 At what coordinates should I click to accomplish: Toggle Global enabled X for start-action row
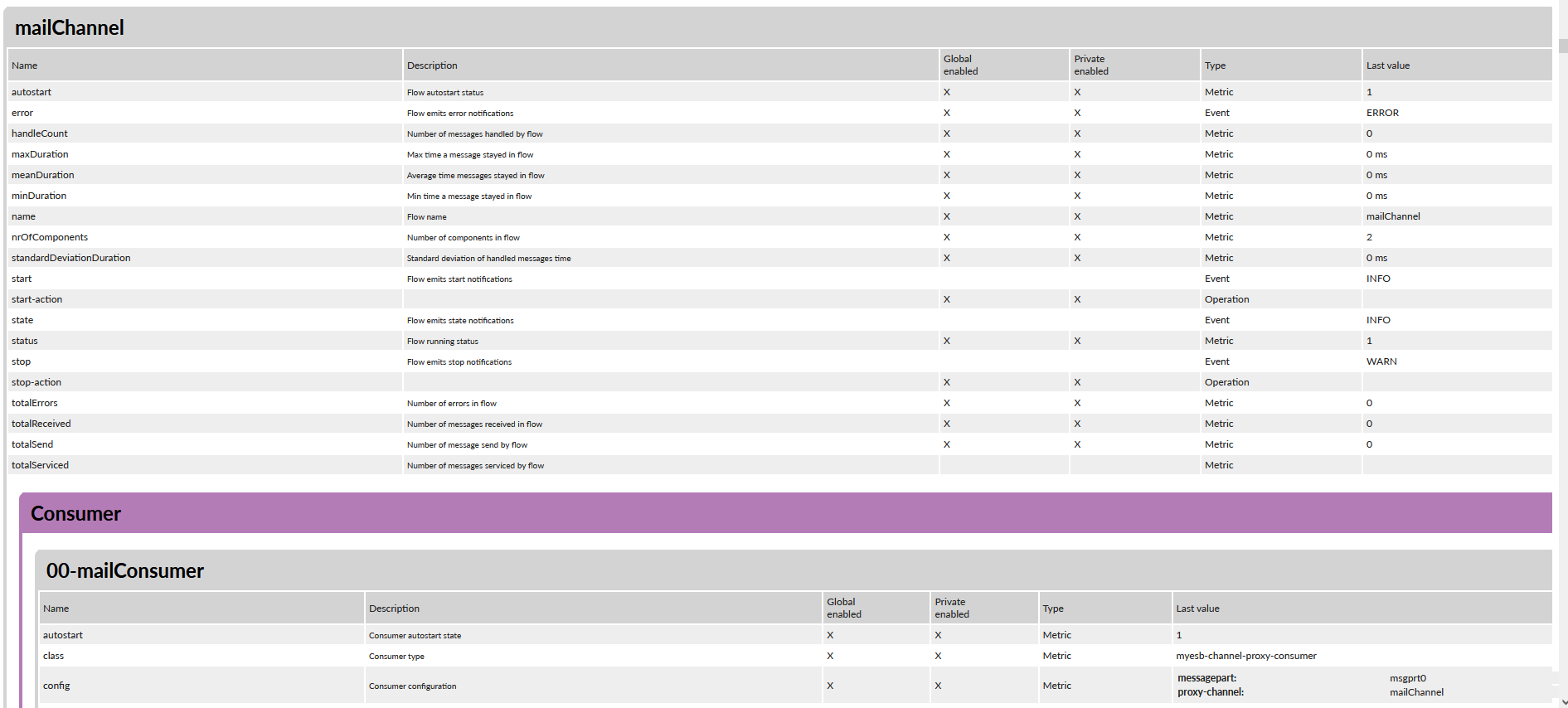(947, 299)
